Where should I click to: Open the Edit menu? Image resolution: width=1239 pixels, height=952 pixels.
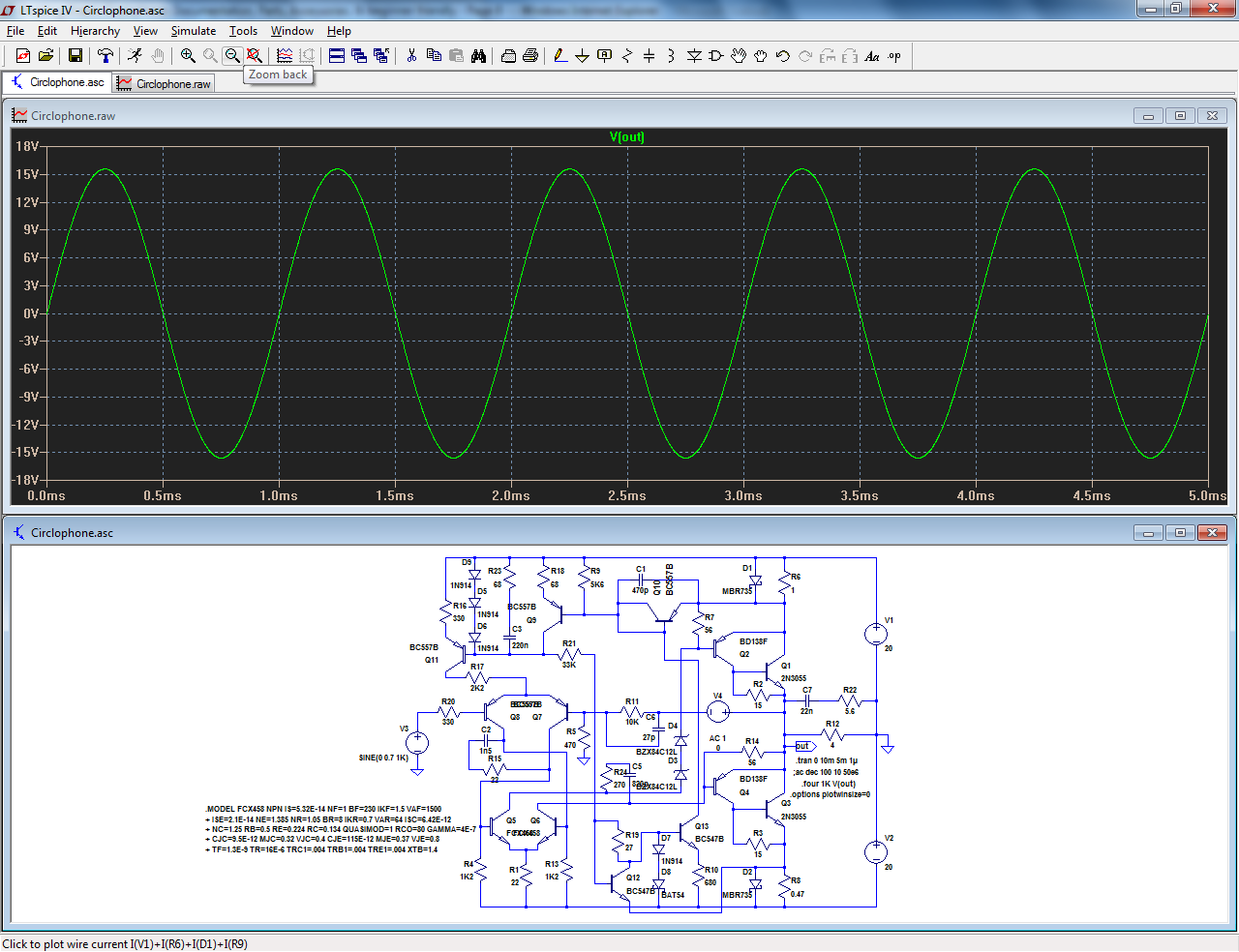[x=47, y=31]
